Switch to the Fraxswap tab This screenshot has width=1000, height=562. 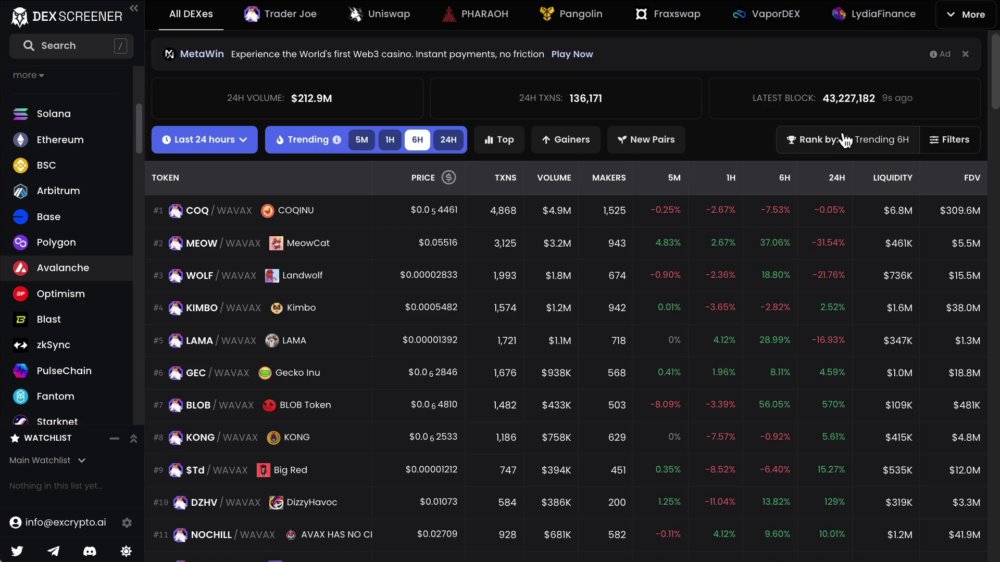(x=668, y=14)
